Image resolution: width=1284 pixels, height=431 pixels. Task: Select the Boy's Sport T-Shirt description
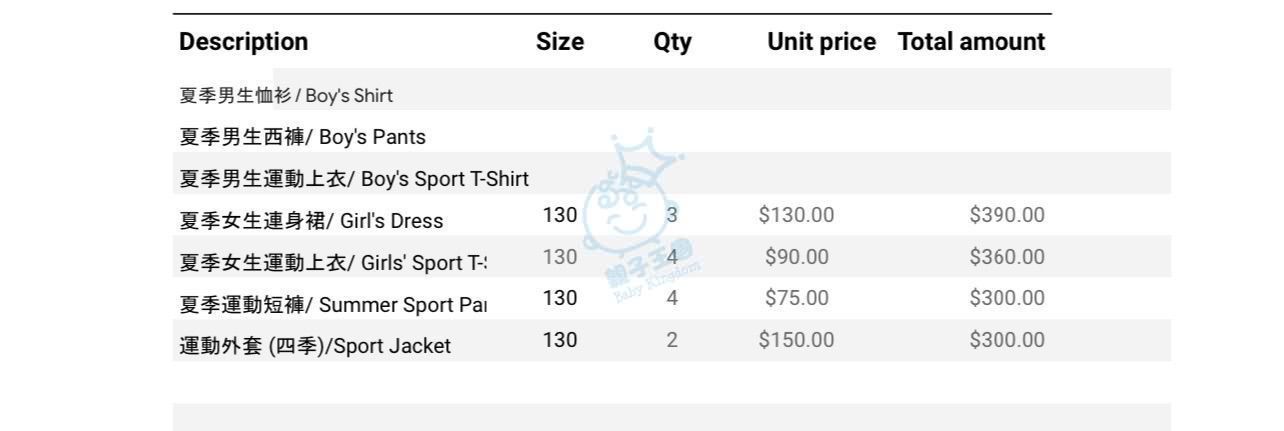tap(354, 179)
